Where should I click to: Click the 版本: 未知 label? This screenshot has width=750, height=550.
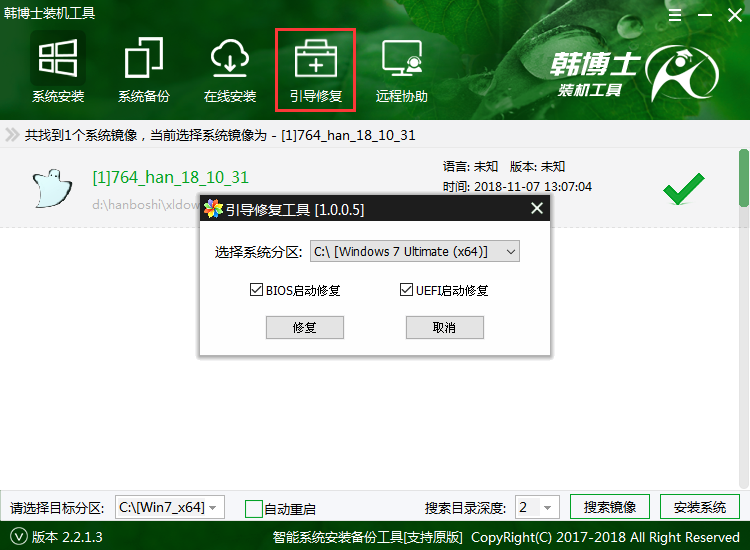click(x=537, y=166)
